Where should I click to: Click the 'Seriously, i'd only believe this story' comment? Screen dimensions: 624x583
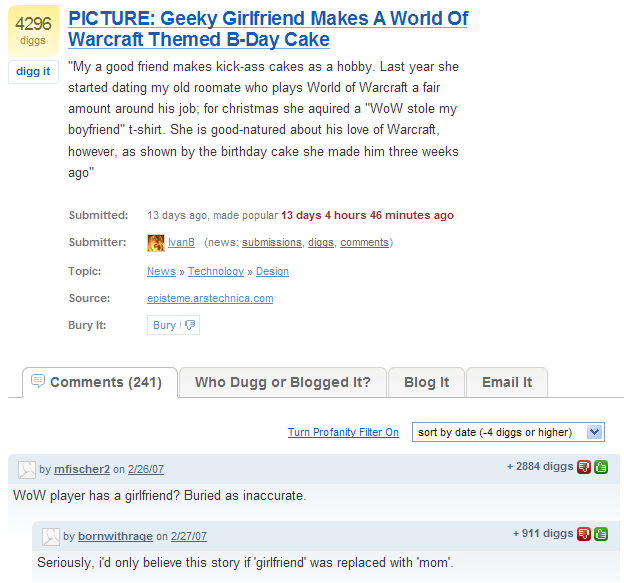[245, 563]
